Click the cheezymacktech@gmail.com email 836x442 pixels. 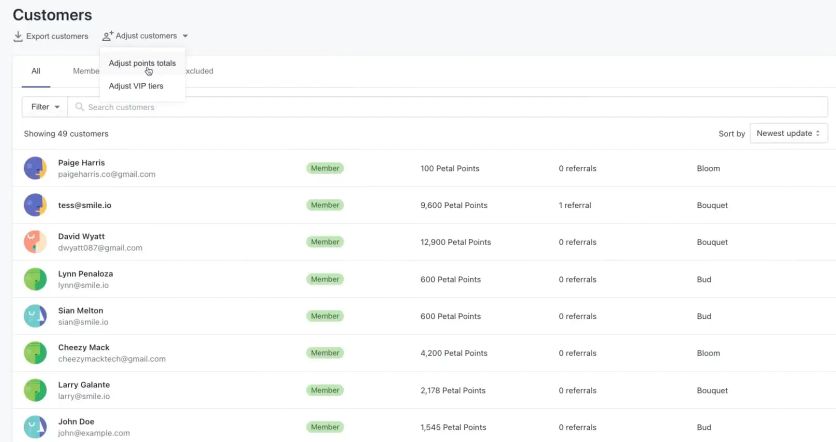(x=112, y=358)
